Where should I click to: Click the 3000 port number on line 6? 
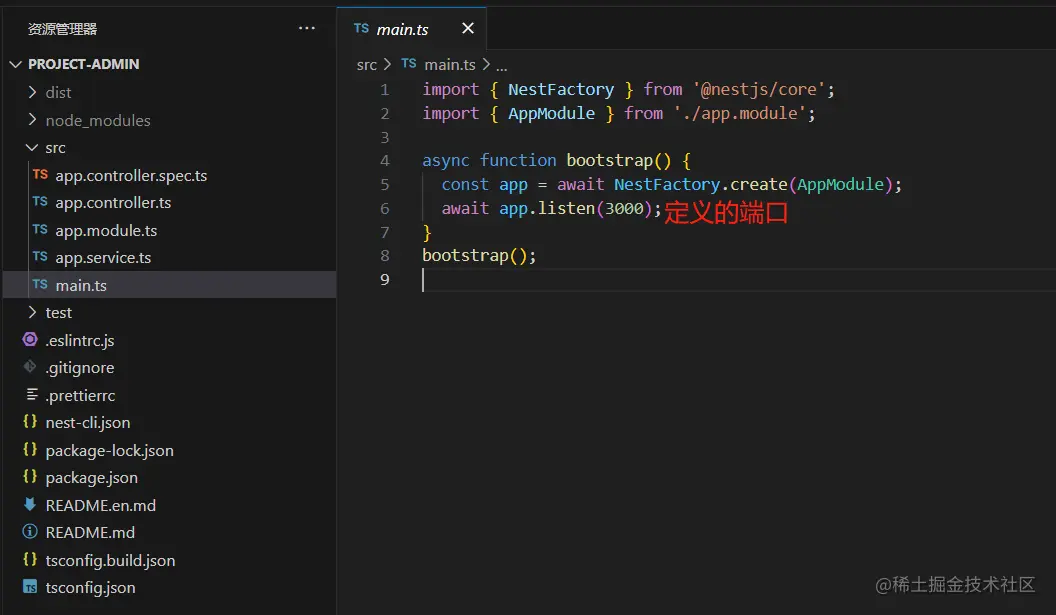tap(624, 209)
